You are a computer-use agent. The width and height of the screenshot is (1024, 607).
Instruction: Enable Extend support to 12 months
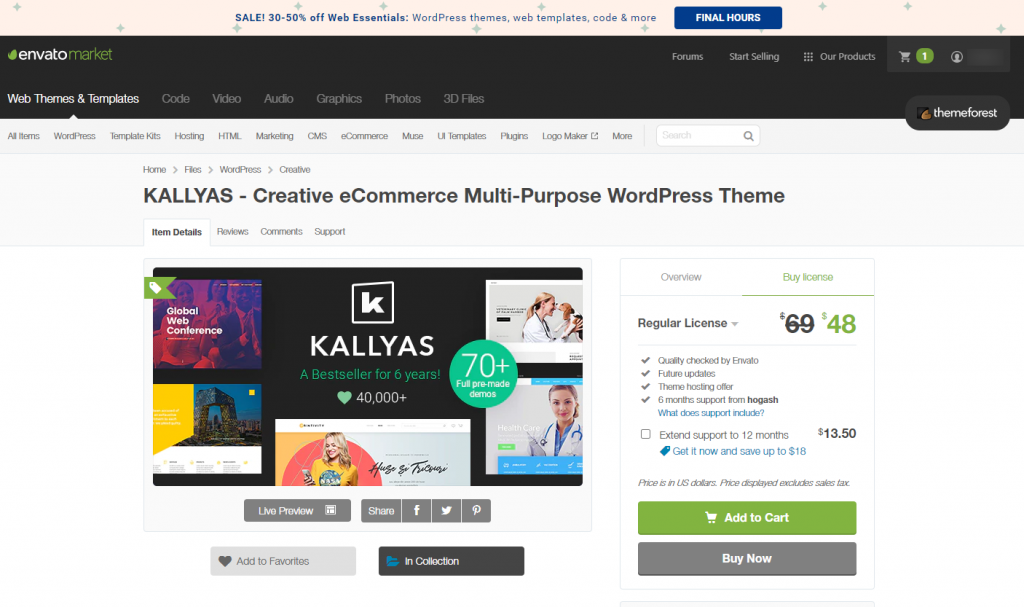click(x=645, y=434)
